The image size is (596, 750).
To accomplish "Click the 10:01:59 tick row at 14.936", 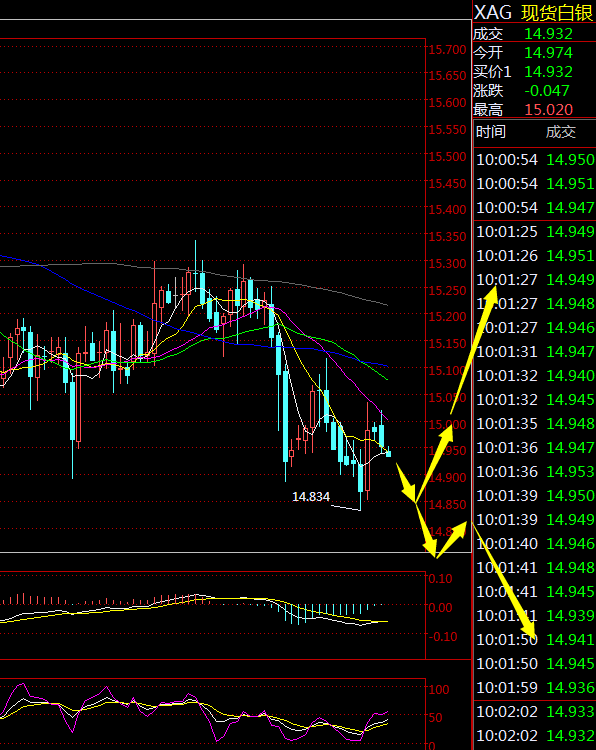I will point(535,688).
